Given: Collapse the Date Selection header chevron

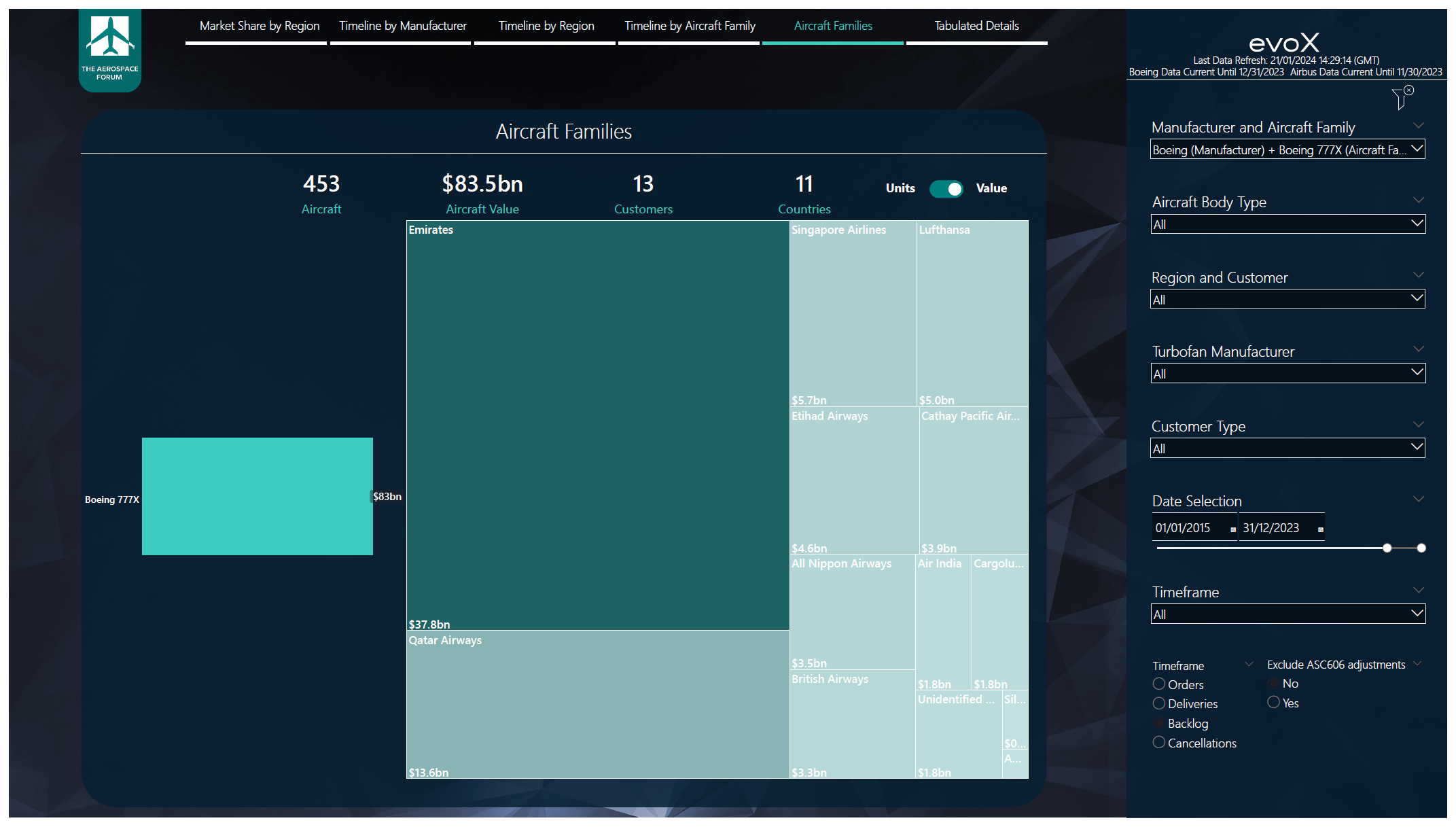Looking at the screenshot, I should (x=1418, y=499).
